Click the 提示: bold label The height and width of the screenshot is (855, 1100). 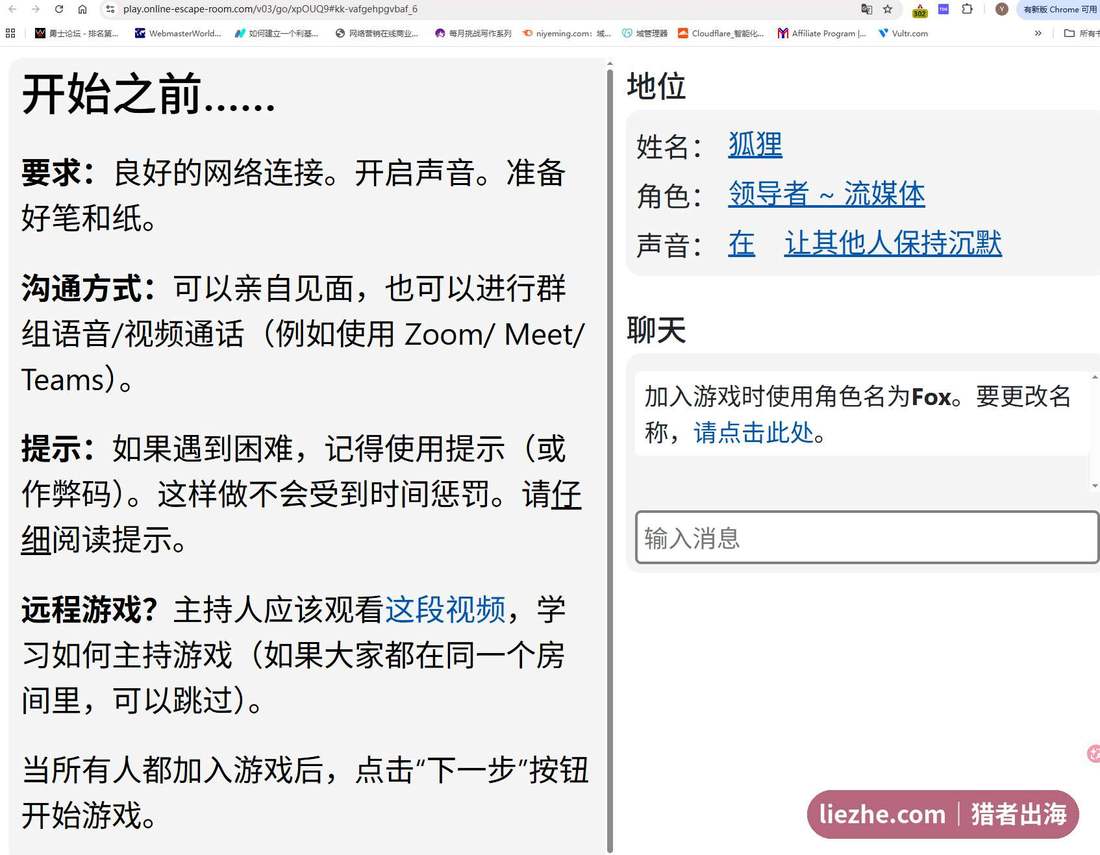click(59, 449)
